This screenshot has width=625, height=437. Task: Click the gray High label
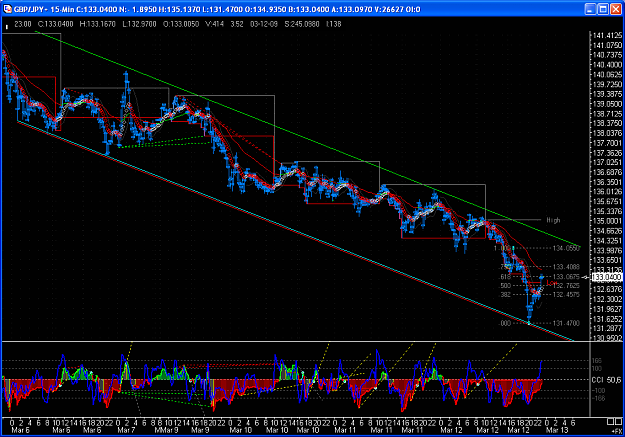(553, 220)
